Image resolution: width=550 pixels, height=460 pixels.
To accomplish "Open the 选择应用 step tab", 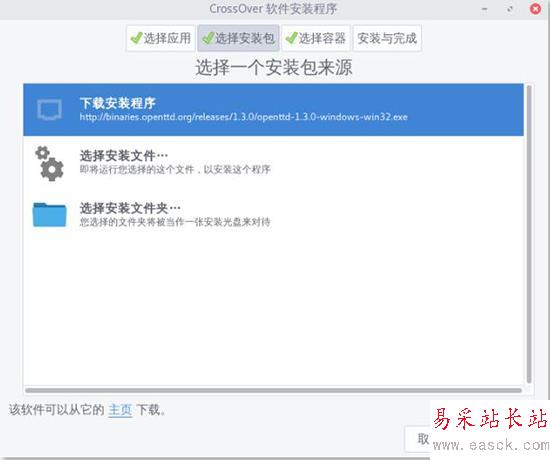I will 161,38.
